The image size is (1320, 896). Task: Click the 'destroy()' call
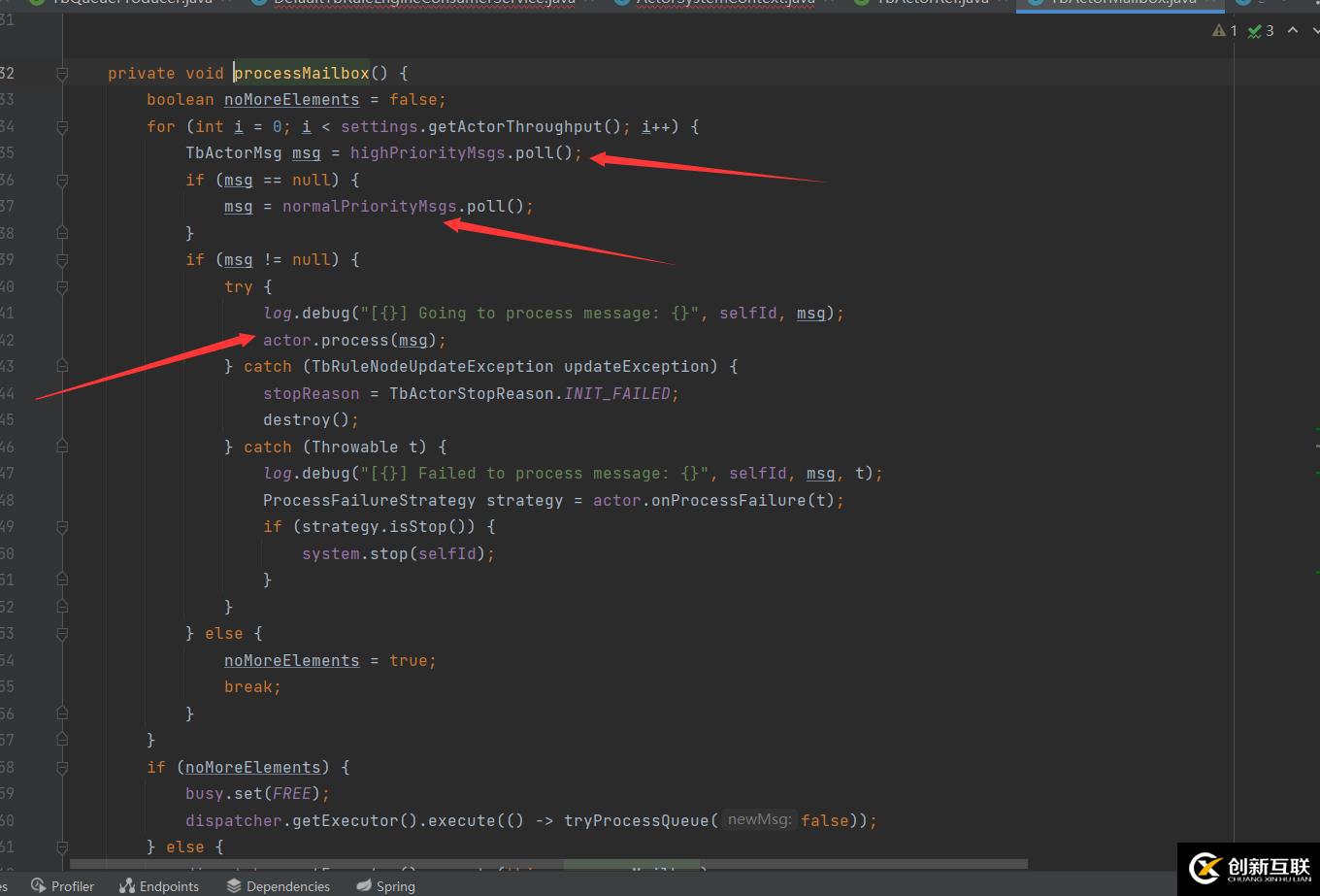(x=311, y=419)
